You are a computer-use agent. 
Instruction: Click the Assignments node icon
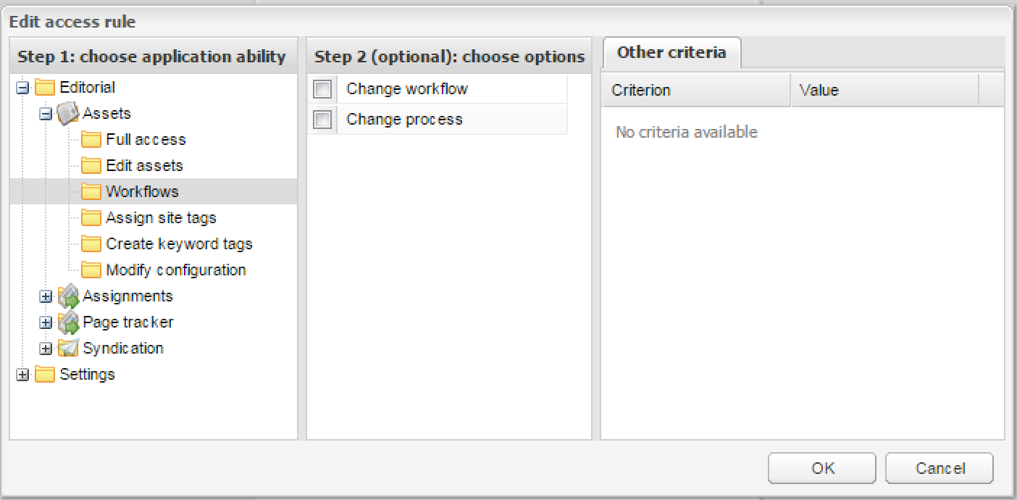pyautogui.click(x=68, y=296)
